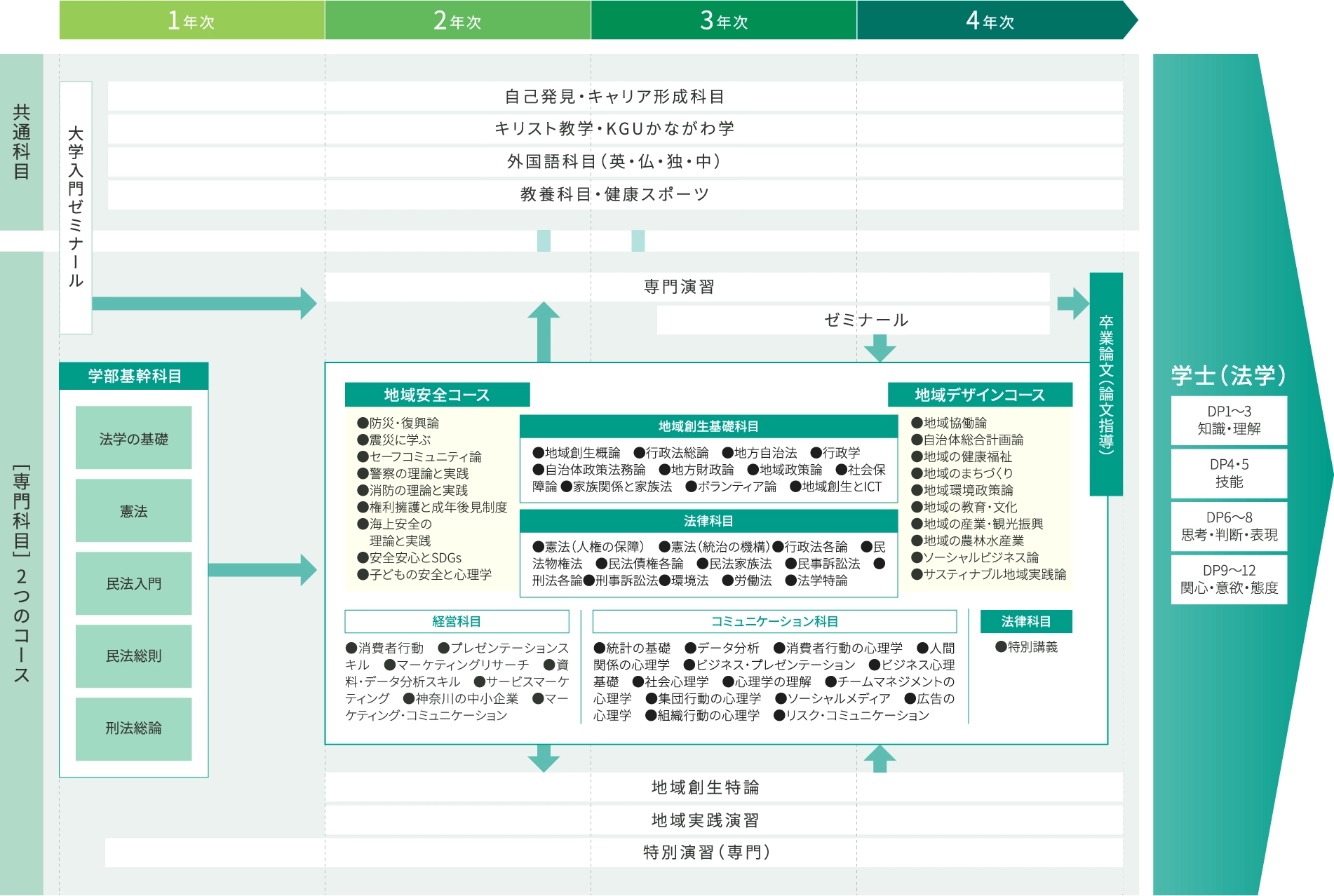Screen dimensions: 1334x896
Task: Select the 地方自治法 course item
Action: (760, 453)
